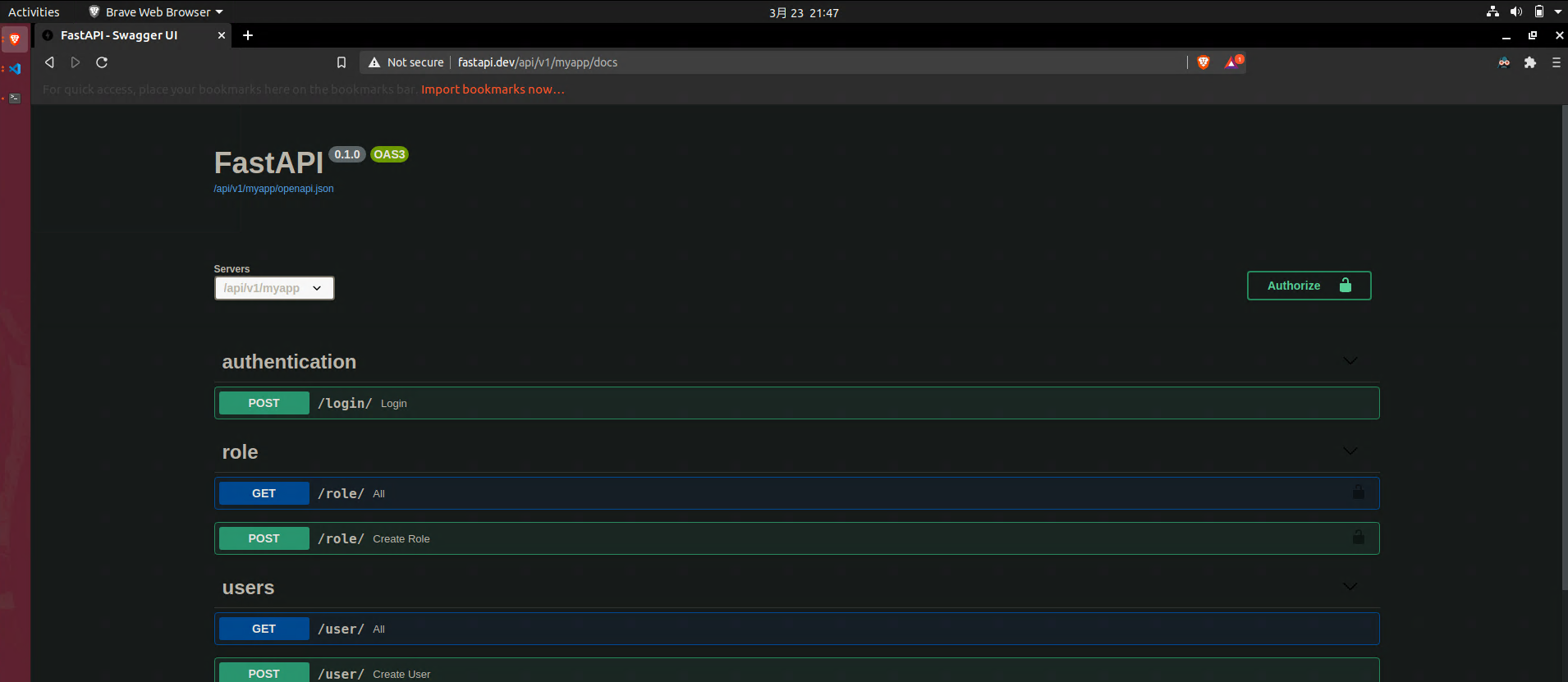Click the lock icon on GET /role/ row
The width and height of the screenshot is (1568, 682).
coord(1359,492)
